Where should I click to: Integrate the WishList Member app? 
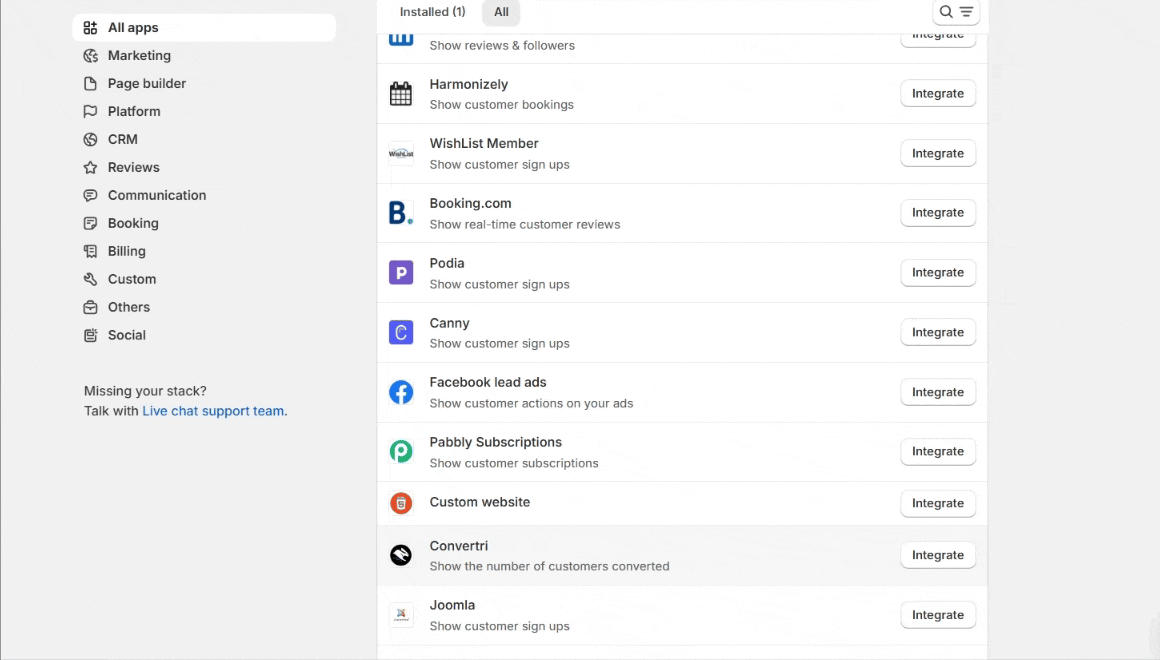937,154
